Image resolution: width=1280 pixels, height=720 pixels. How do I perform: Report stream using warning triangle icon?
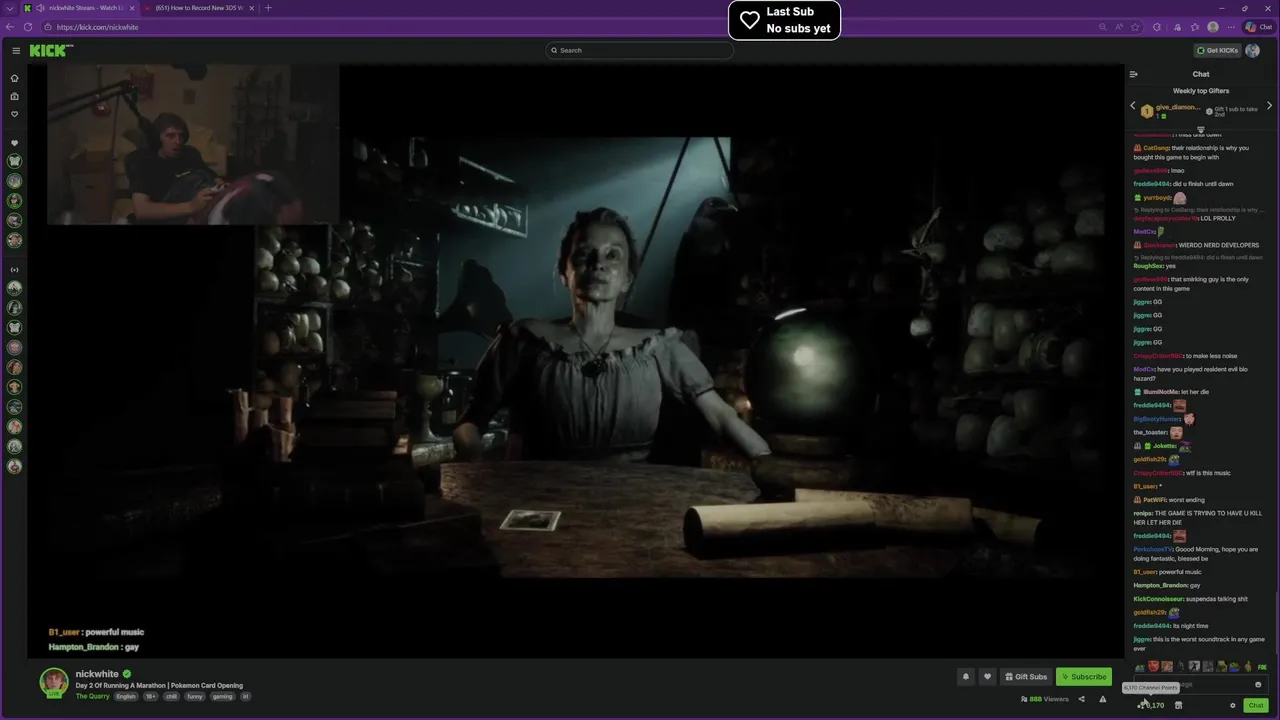coord(1103,699)
